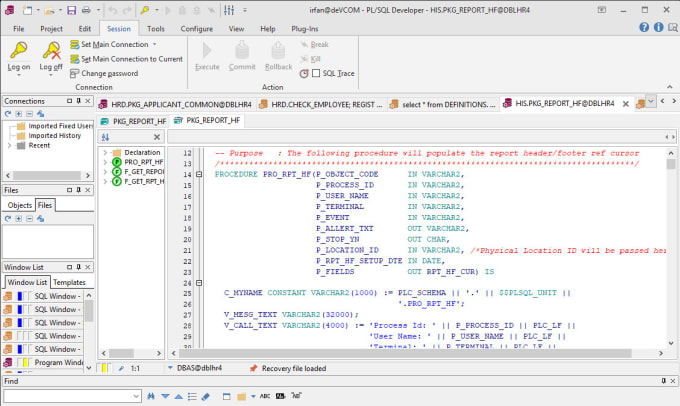Close the code contents pane
This screenshot has width=680, height=406.
157,137
